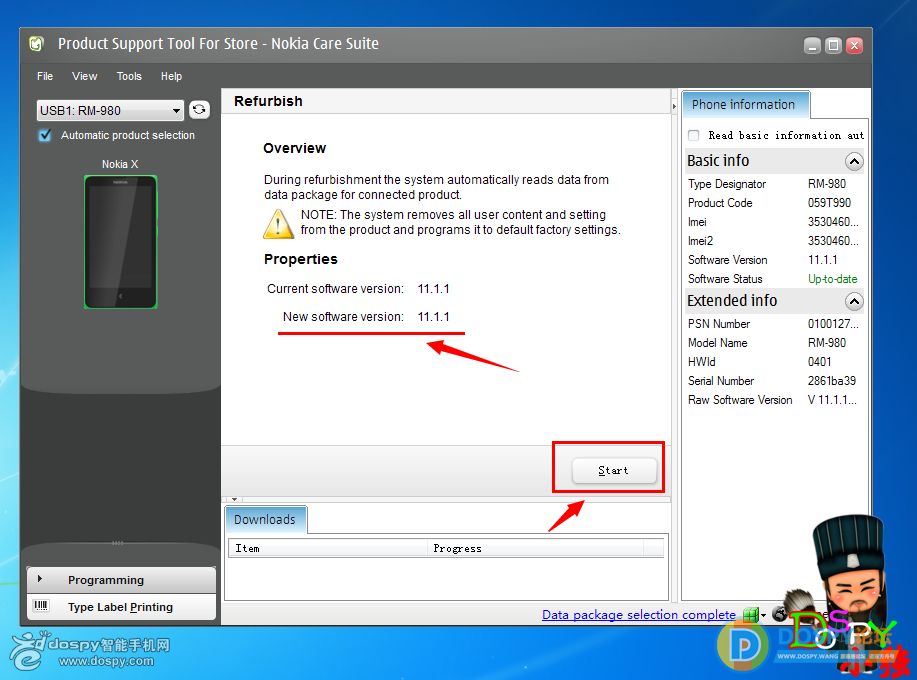The image size is (917, 680).
Task: Open the Tools menu
Action: (x=129, y=76)
